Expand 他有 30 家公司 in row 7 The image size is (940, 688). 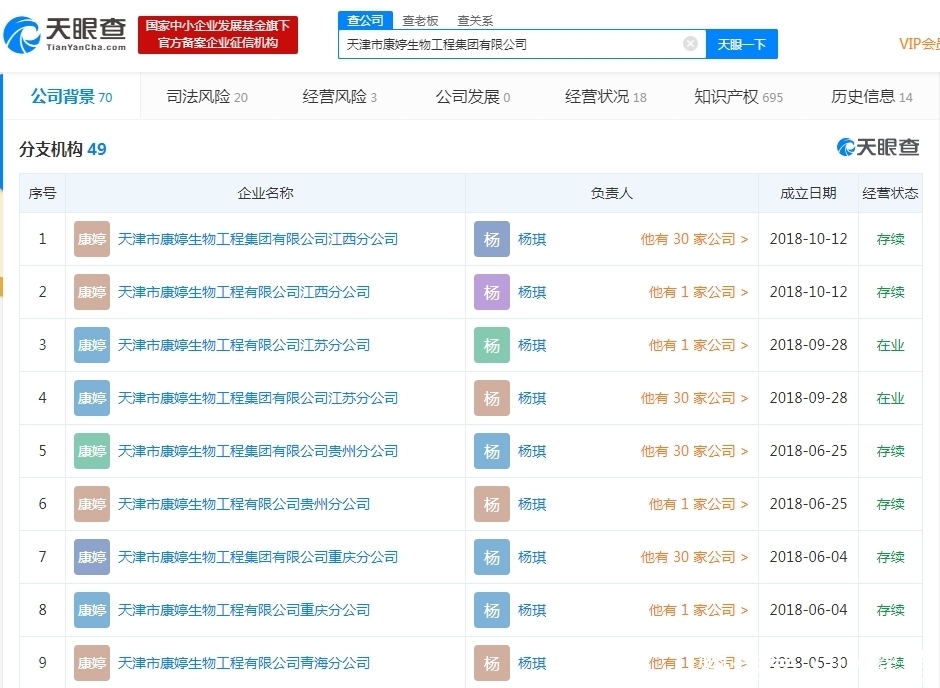pos(694,557)
